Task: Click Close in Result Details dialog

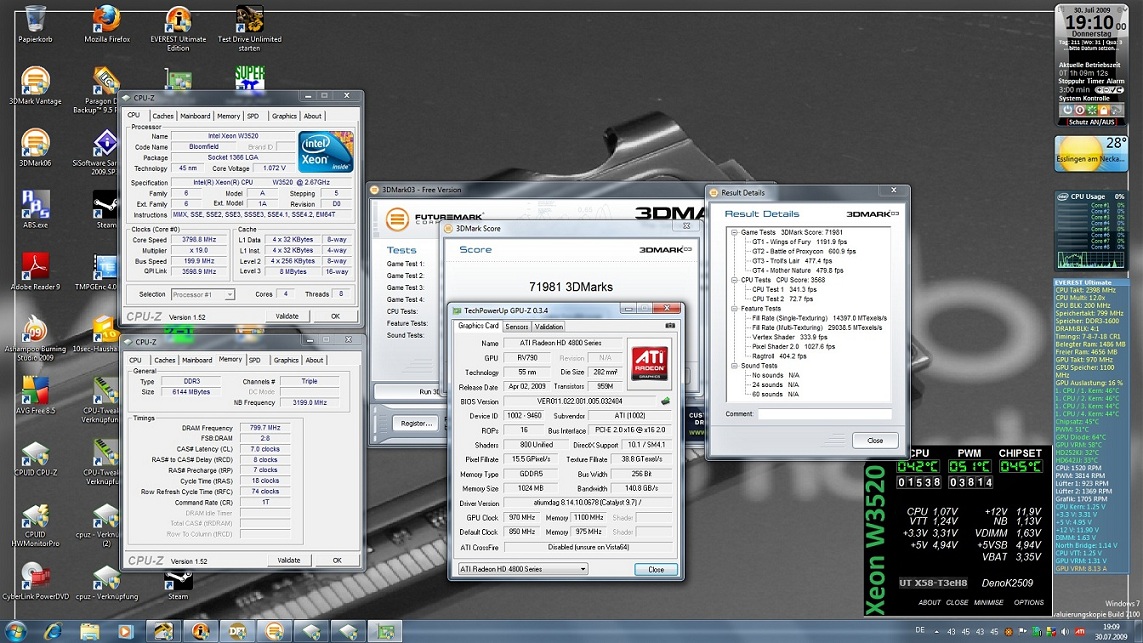Action: [875, 440]
